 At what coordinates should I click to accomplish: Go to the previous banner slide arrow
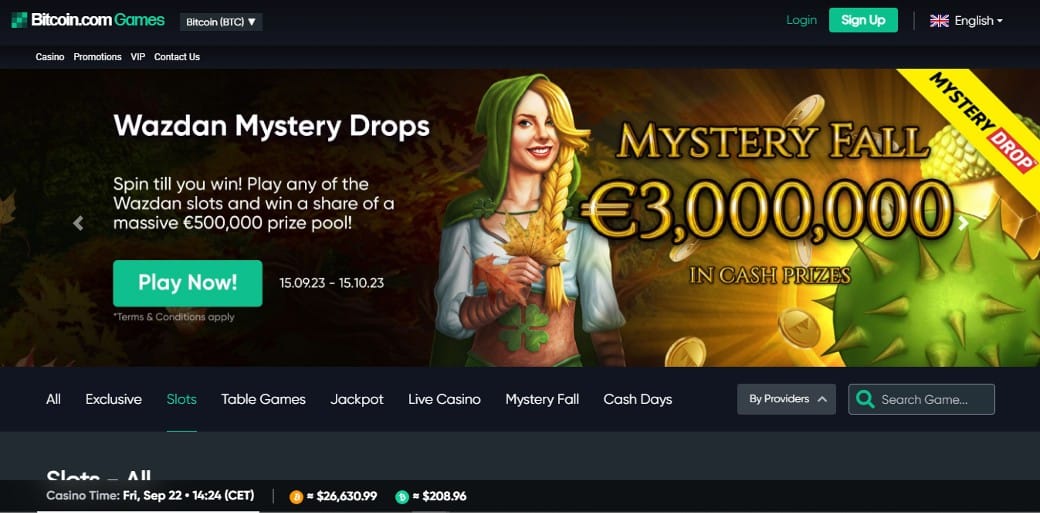click(78, 223)
